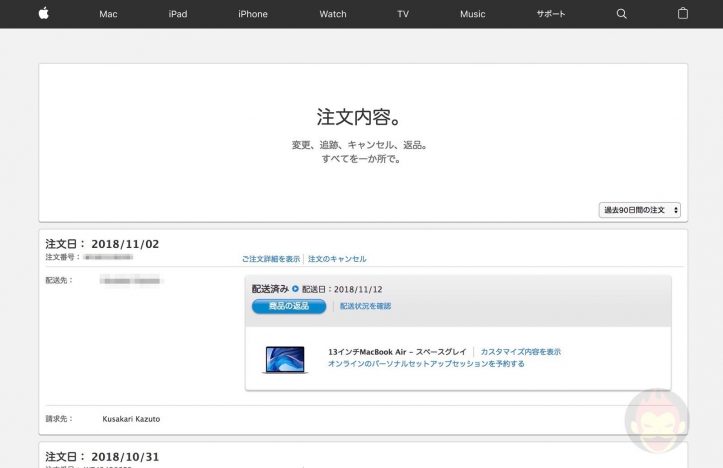The height and width of the screenshot is (468, 723).
Task: Open the Mac menu item
Action: pyautogui.click(x=108, y=14)
